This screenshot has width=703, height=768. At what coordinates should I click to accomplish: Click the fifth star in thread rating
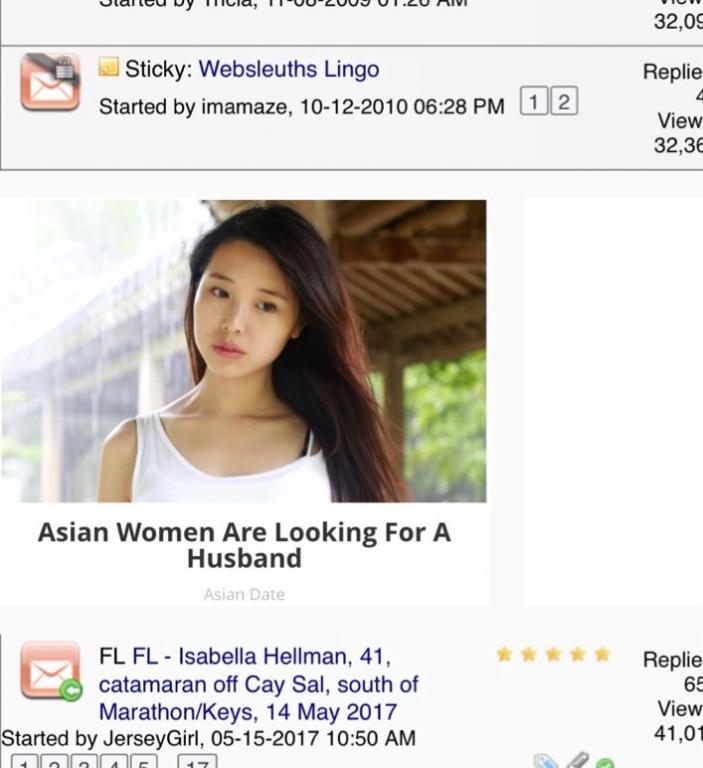(x=602, y=654)
